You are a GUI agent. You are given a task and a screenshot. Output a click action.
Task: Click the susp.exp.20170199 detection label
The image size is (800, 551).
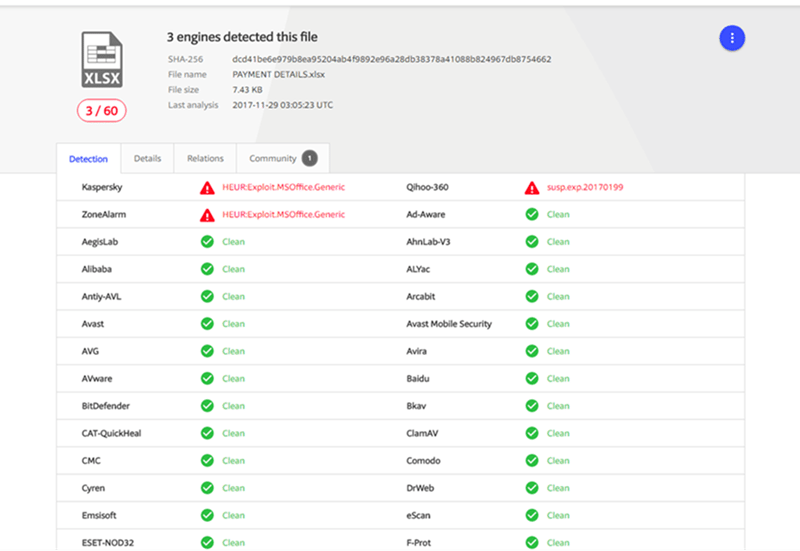(x=586, y=187)
